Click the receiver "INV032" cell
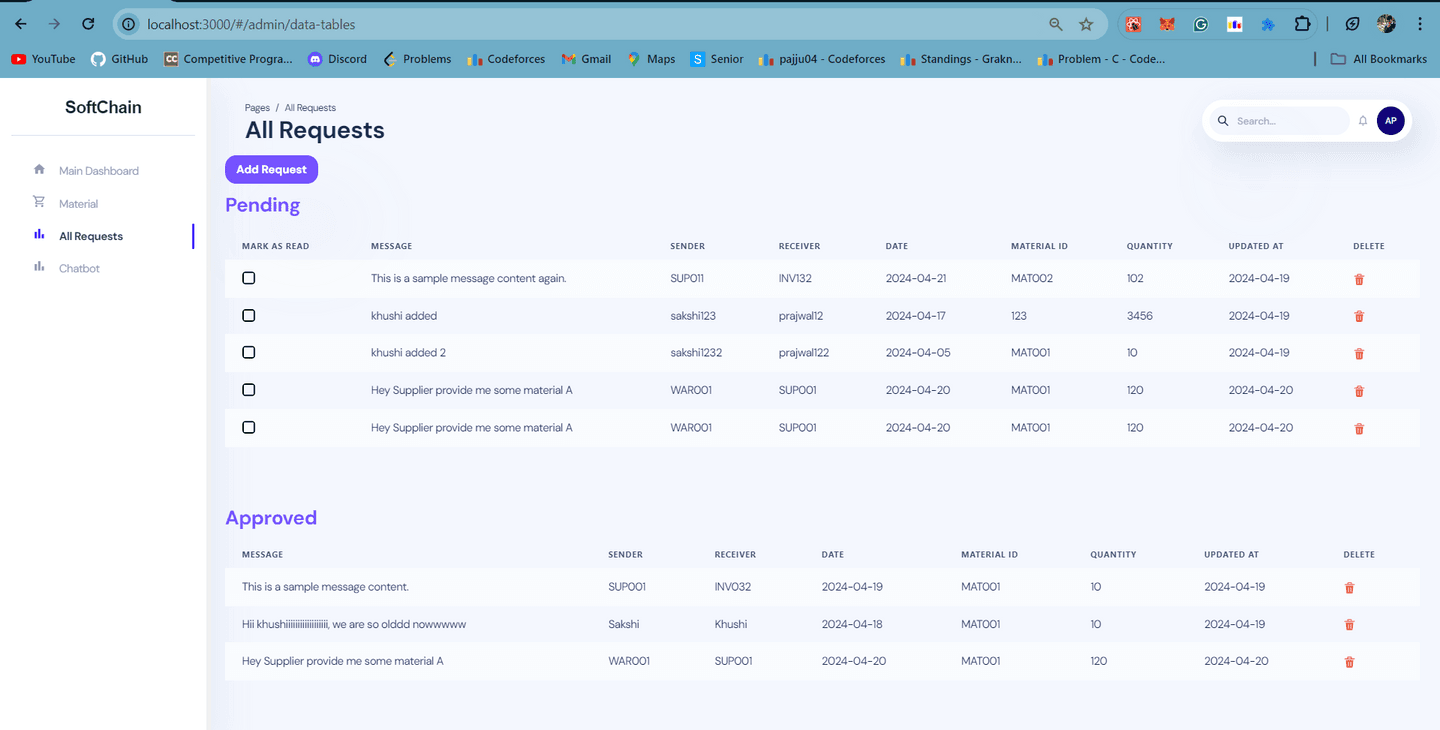This screenshot has width=1440, height=730. pos(733,587)
